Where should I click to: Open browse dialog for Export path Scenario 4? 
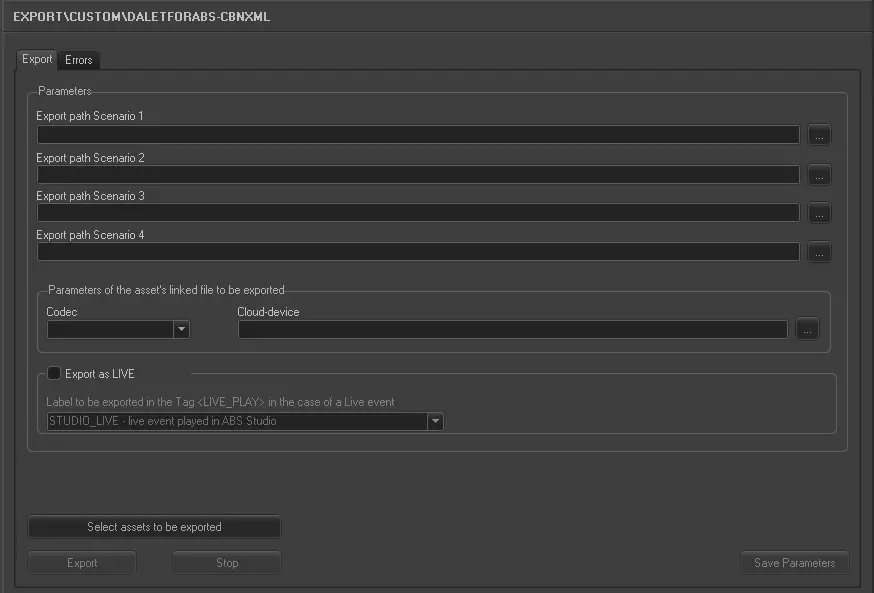(x=819, y=252)
